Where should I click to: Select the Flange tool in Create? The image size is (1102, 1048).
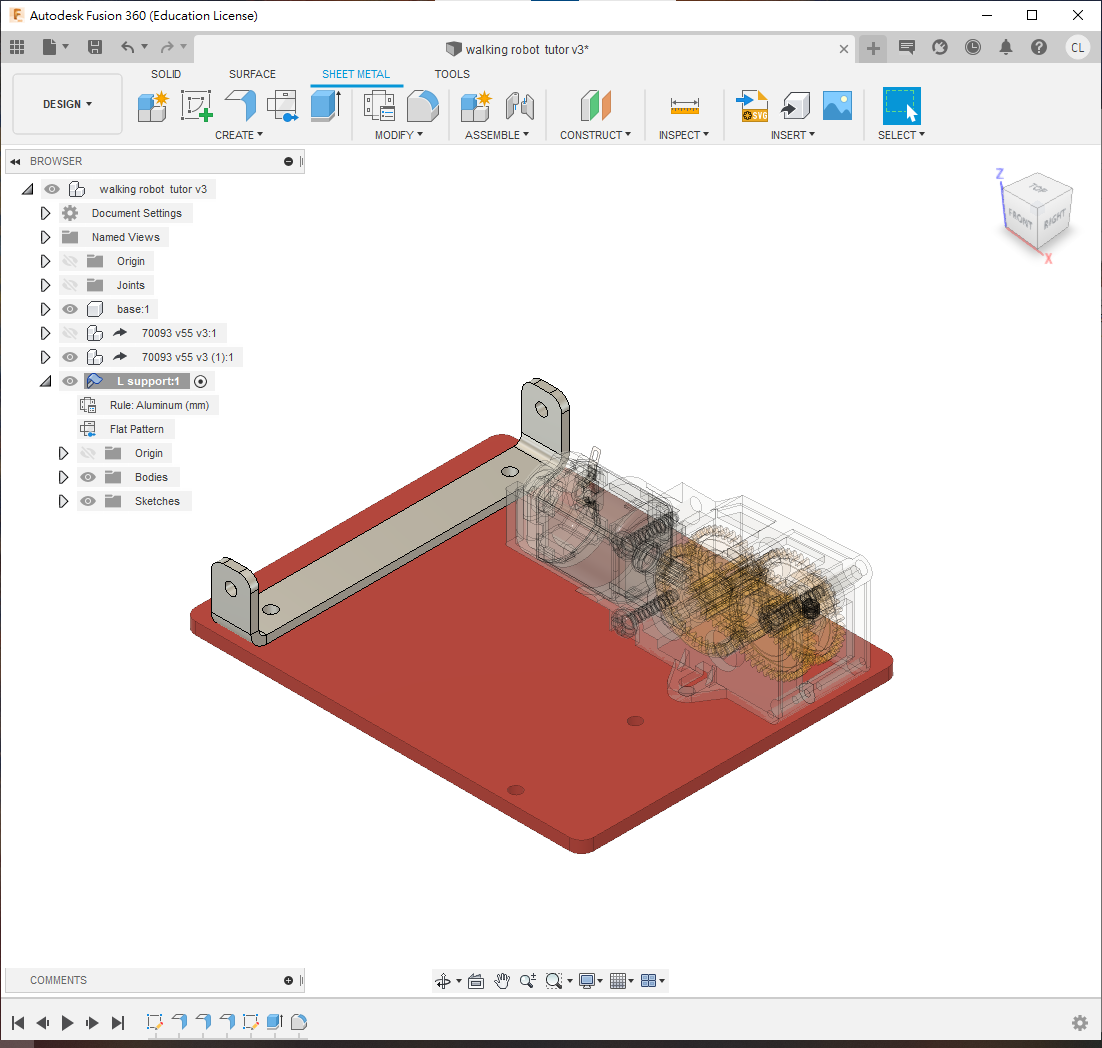(x=240, y=105)
